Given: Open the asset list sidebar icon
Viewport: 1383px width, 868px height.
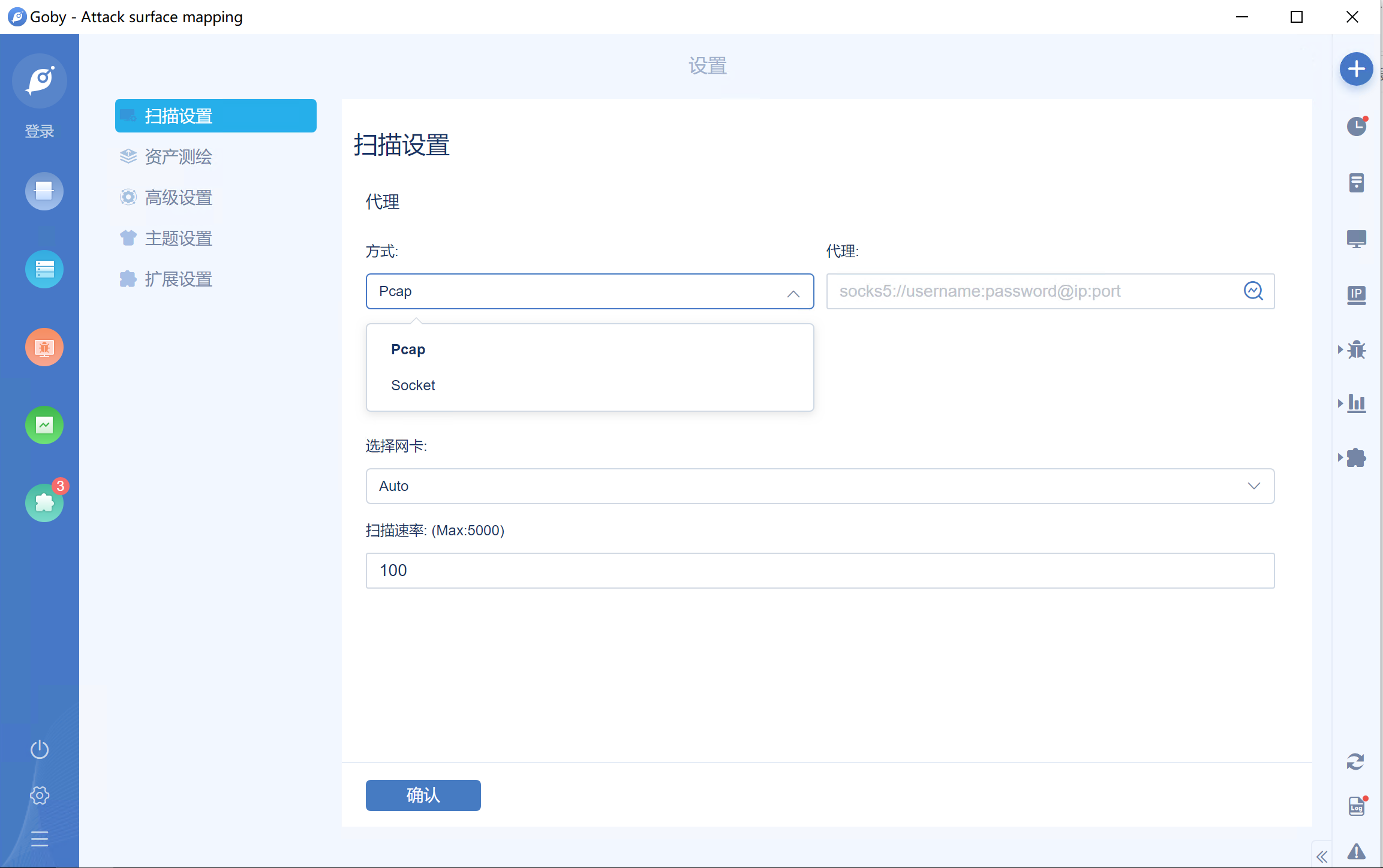Looking at the screenshot, I should [44, 269].
